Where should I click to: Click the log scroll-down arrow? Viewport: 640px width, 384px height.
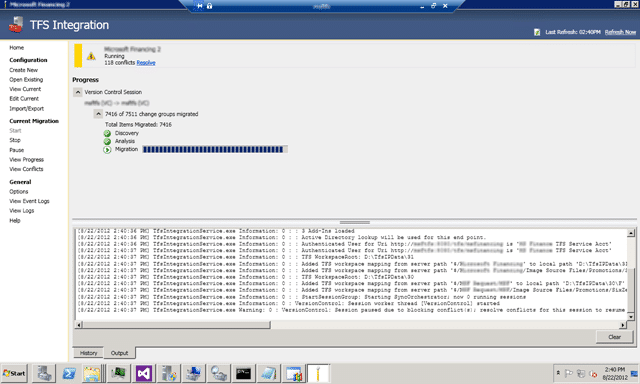[631, 317]
